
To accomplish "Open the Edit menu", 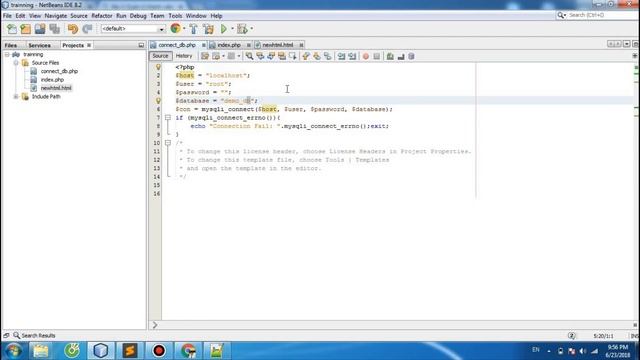I will 20,16.
